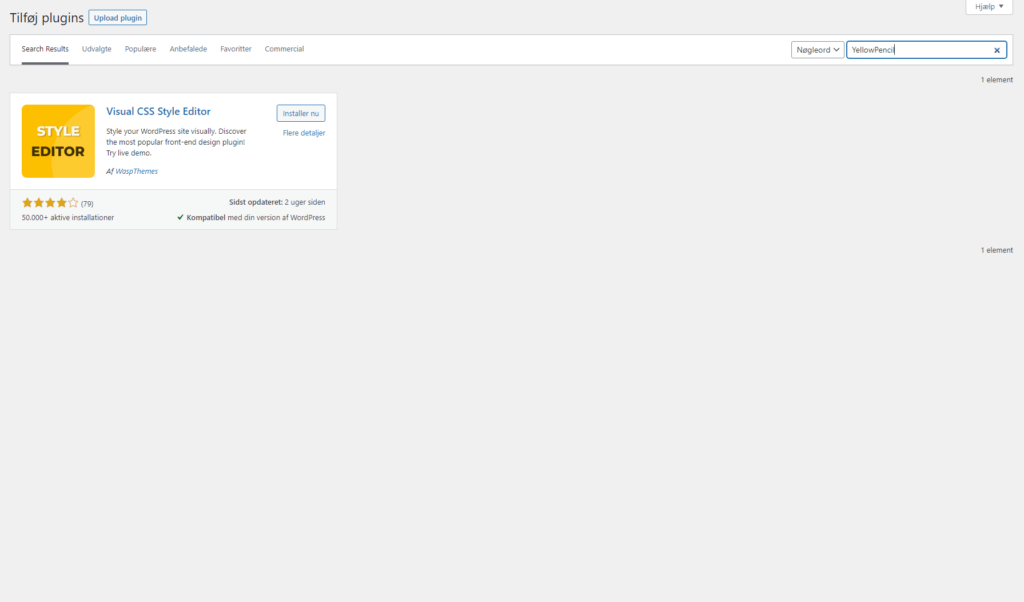Switch to the Udvalgte tab

pos(97,49)
